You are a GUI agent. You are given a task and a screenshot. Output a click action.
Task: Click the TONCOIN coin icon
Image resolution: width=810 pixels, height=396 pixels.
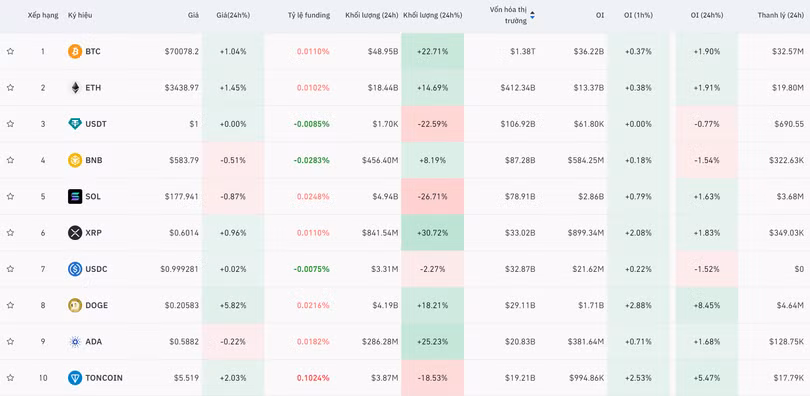[75, 378]
